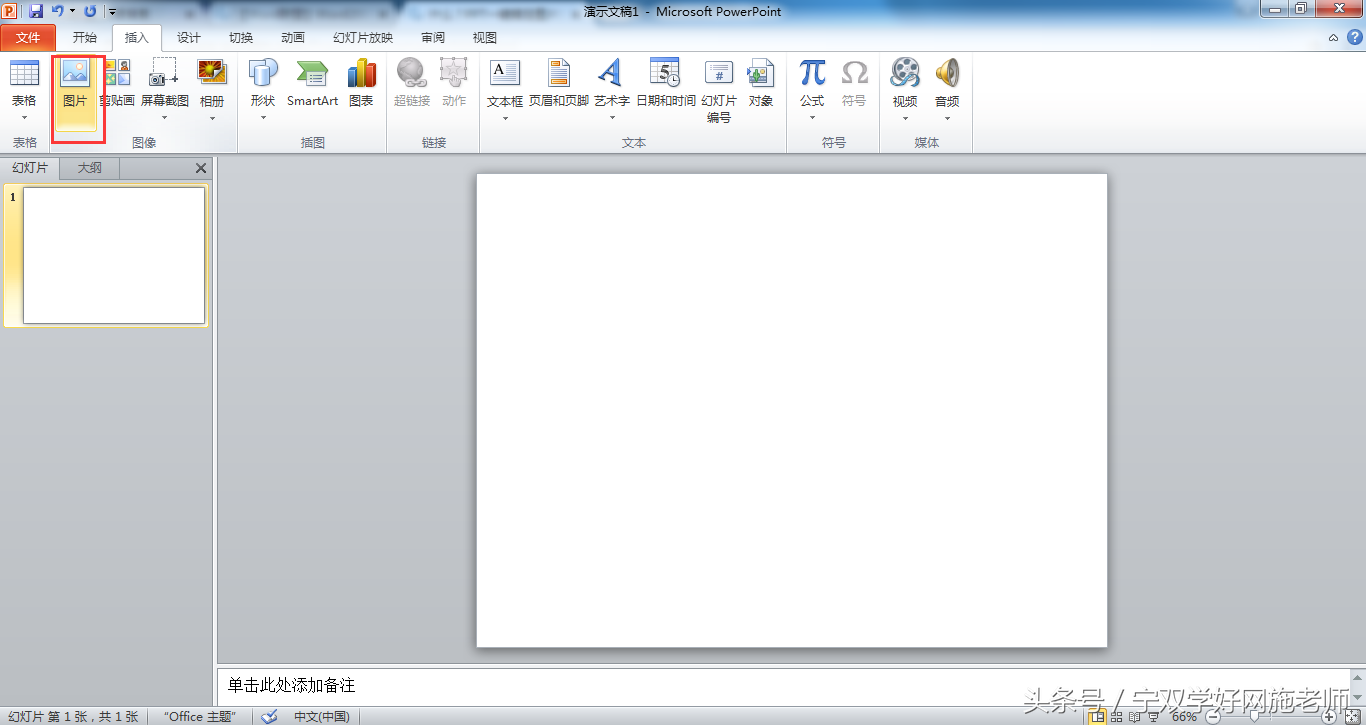Viewport: 1366px width, 725px height.
Task: Open the 文件 (File) menu
Action: click(28, 38)
